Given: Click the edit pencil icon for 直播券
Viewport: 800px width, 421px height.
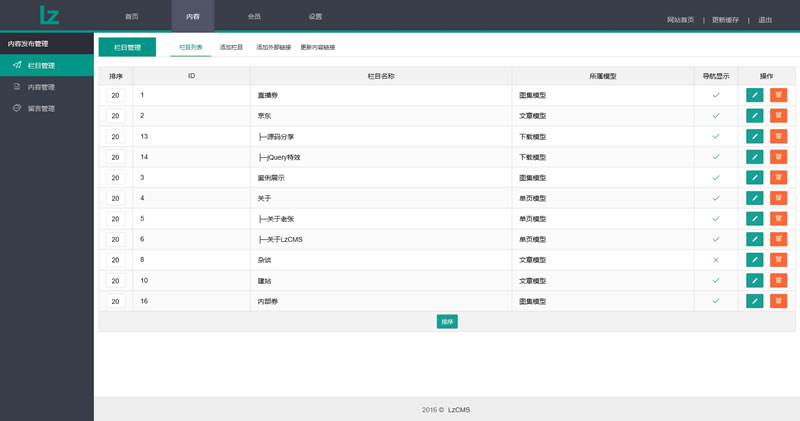Looking at the screenshot, I should (x=754, y=95).
